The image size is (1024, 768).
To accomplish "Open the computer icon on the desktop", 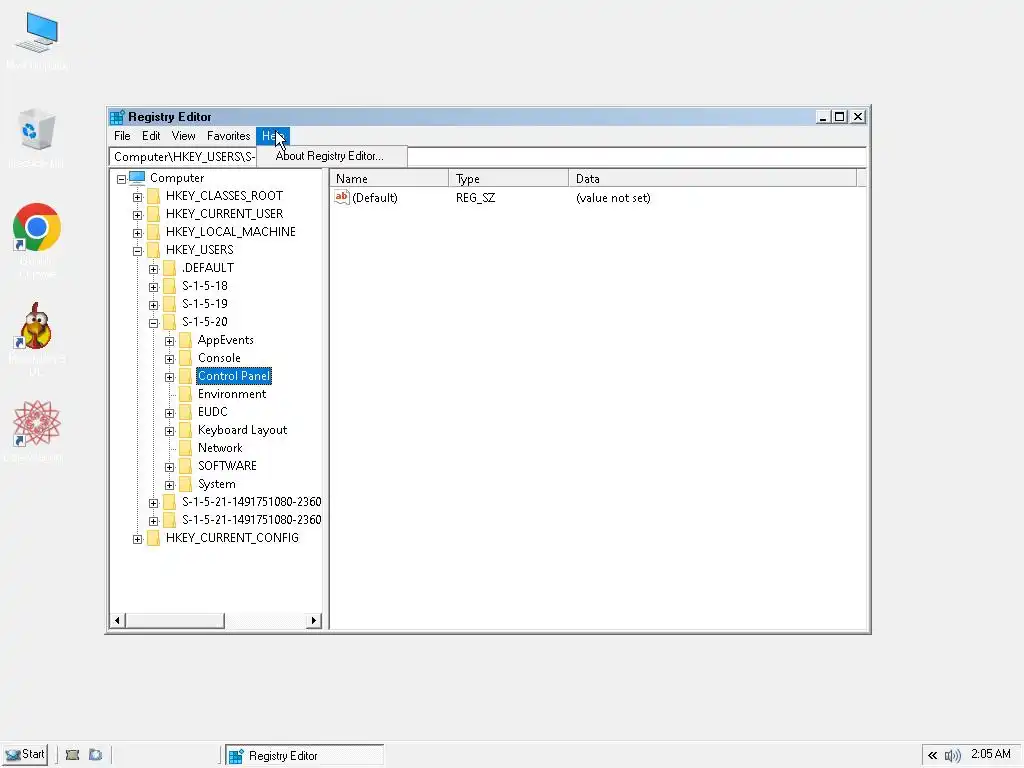I will click(x=37, y=33).
